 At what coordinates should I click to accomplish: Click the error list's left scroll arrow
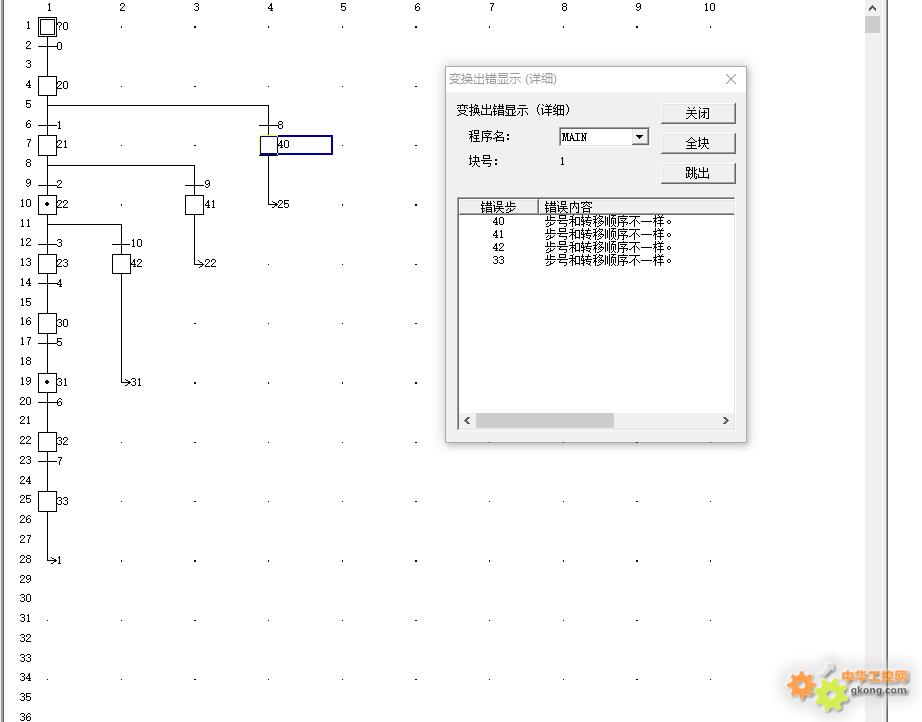[x=467, y=420]
